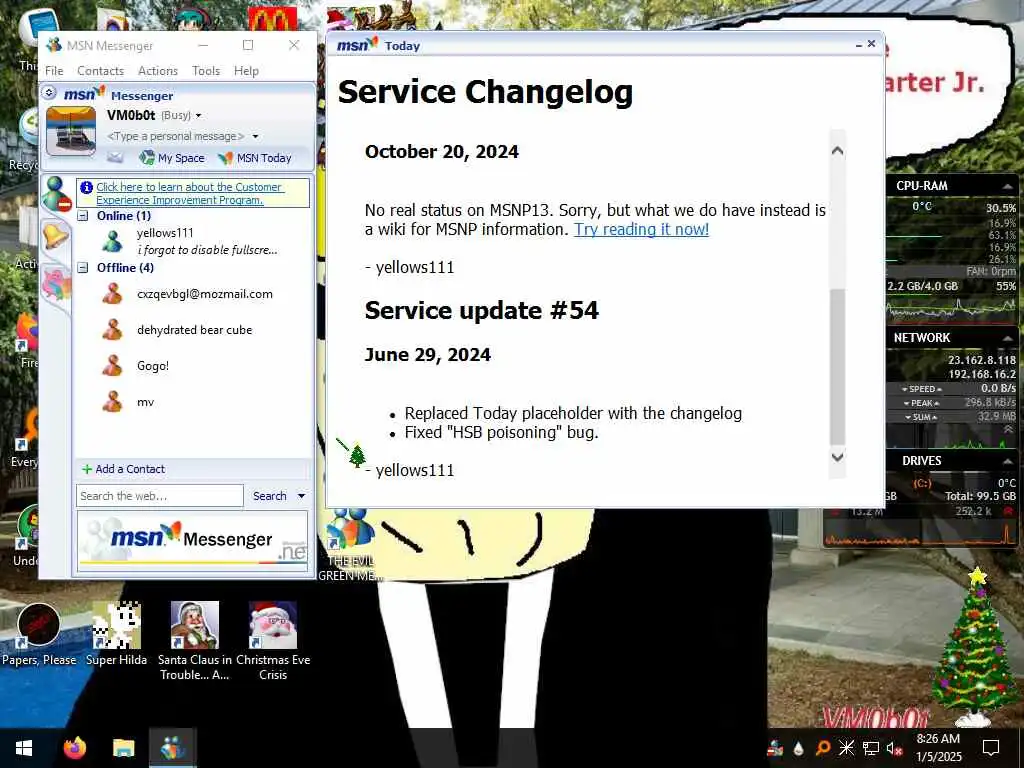Select the pink butterfly sidebar tab
Screen dimensions: 1024x768
tap(57, 285)
